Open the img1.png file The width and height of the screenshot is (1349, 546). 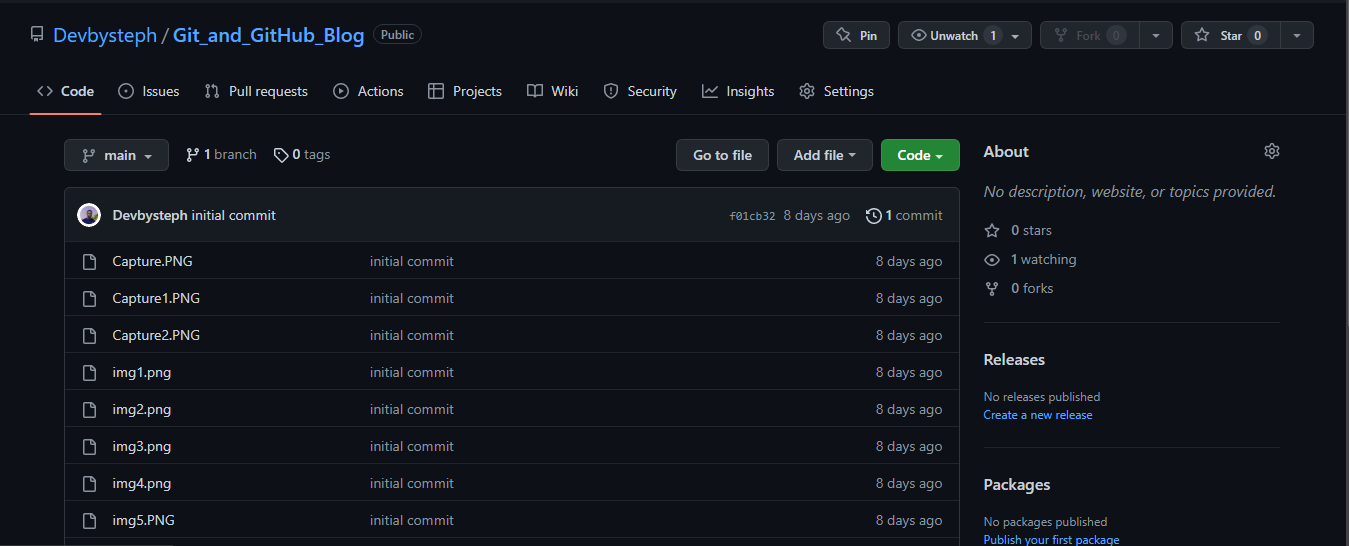click(x=141, y=372)
